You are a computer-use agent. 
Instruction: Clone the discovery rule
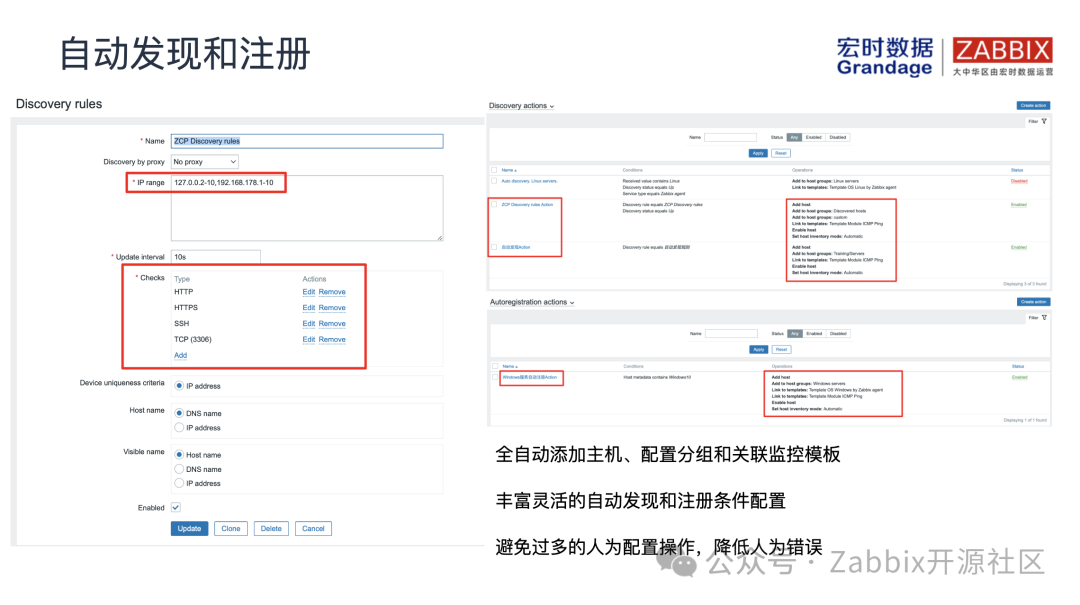click(231, 529)
